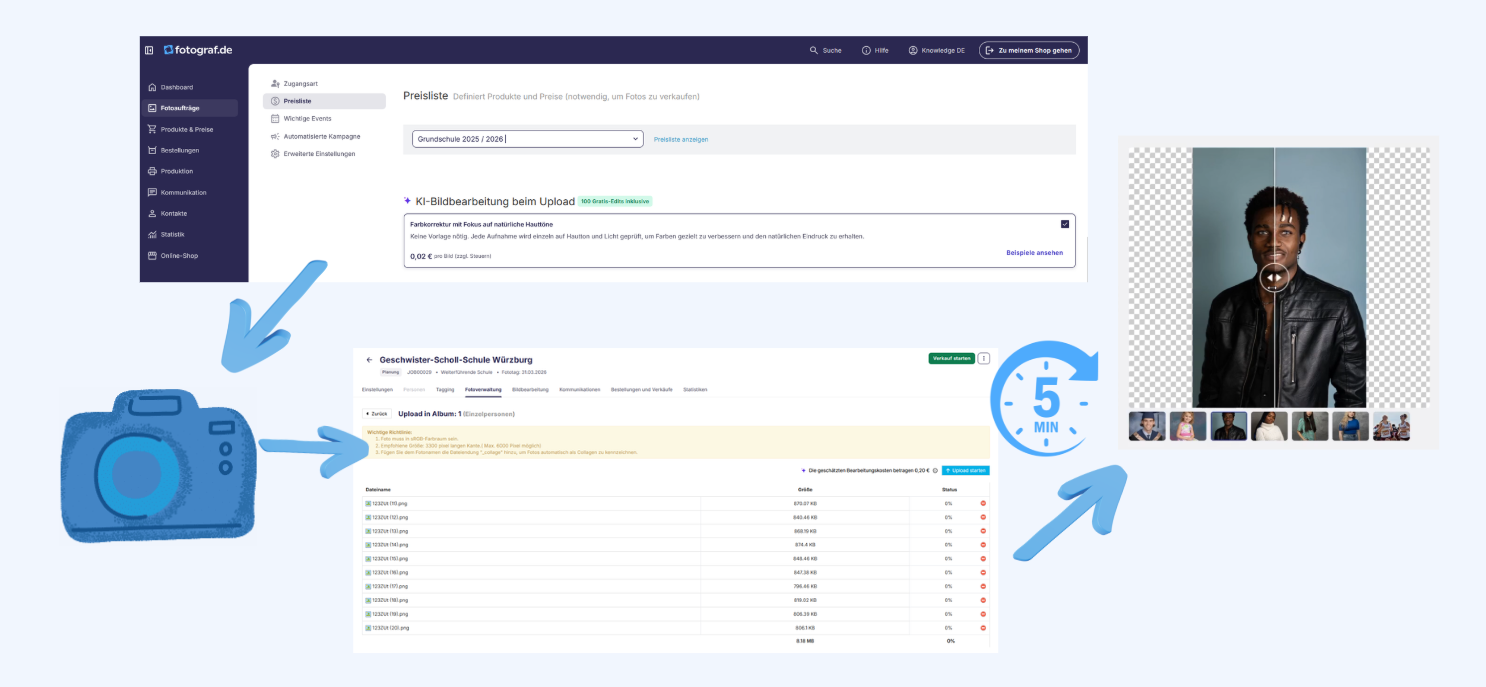Screen dimensions: 1486x687
Task: Remove file 1232üt (13).png from upload
Action: 983,531
